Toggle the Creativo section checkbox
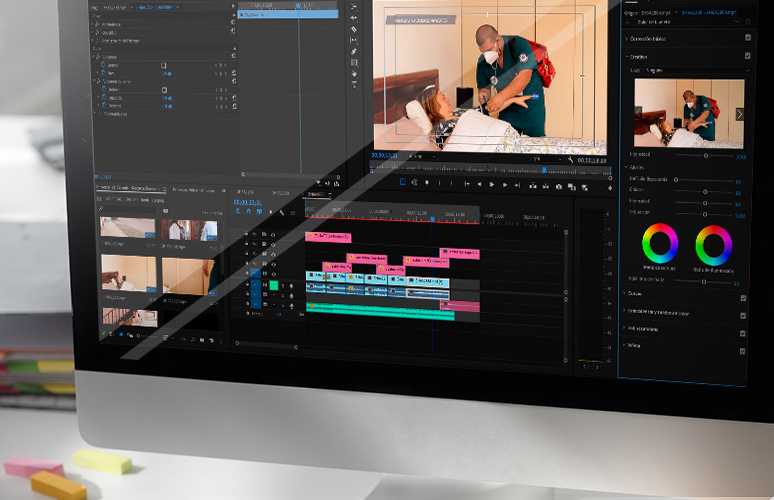774x500 pixels. pos(747,56)
